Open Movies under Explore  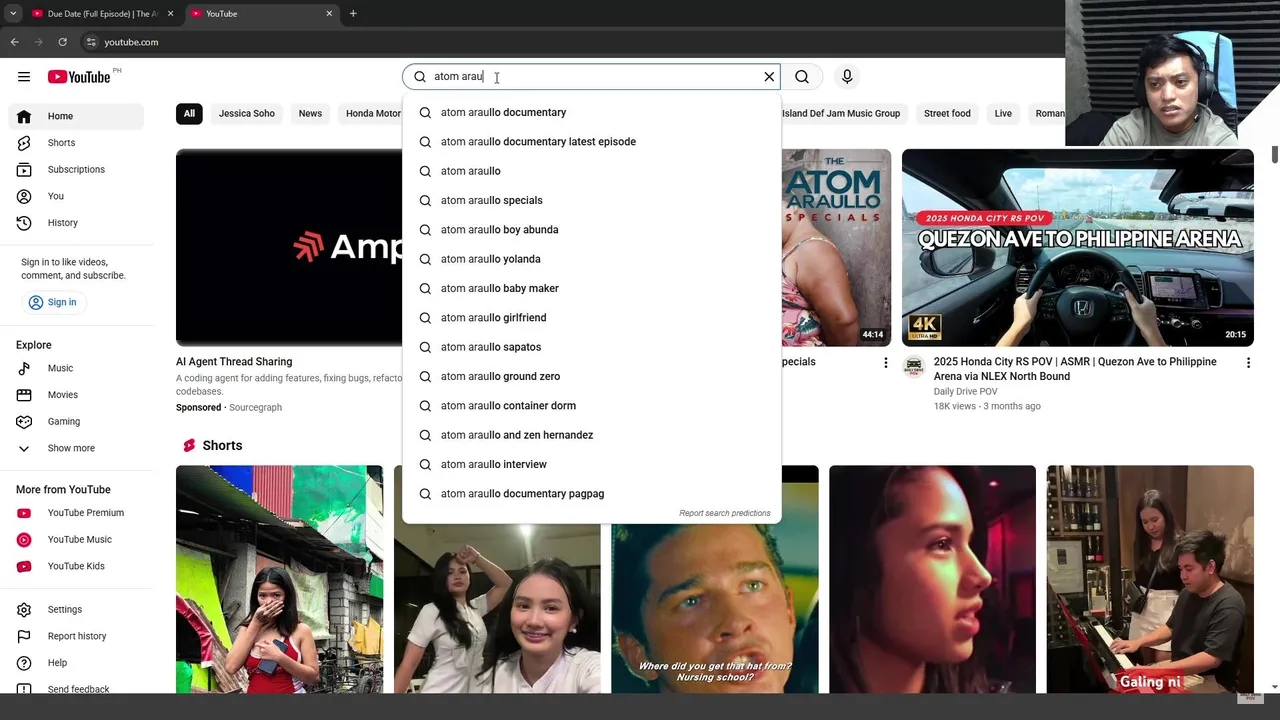[76, 395]
